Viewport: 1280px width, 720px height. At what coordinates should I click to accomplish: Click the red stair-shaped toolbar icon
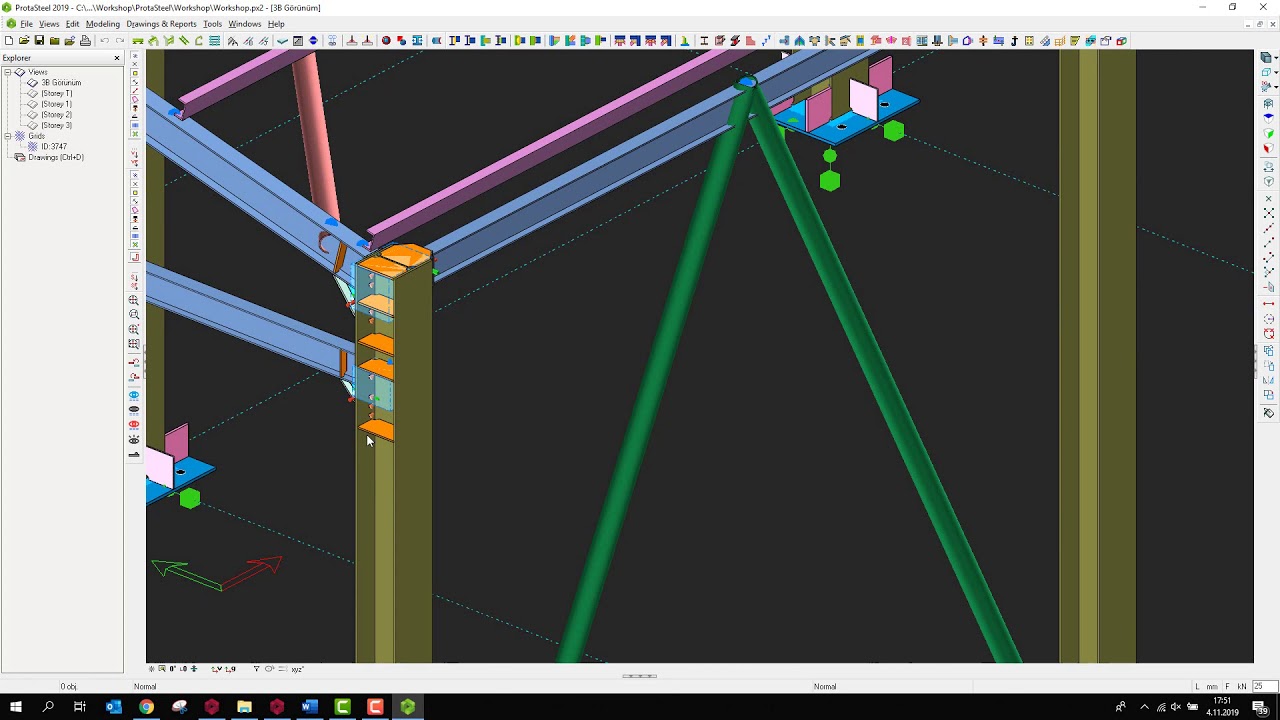751,41
